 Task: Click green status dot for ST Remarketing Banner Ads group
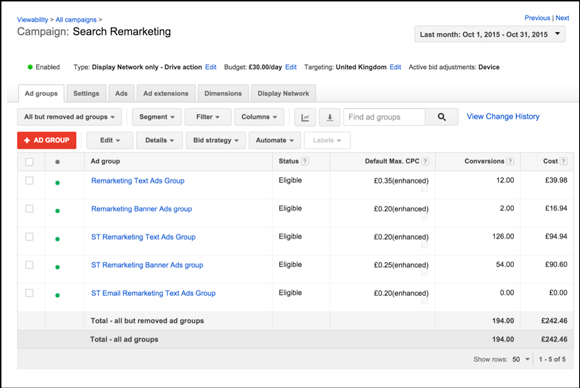click(57, 267)
